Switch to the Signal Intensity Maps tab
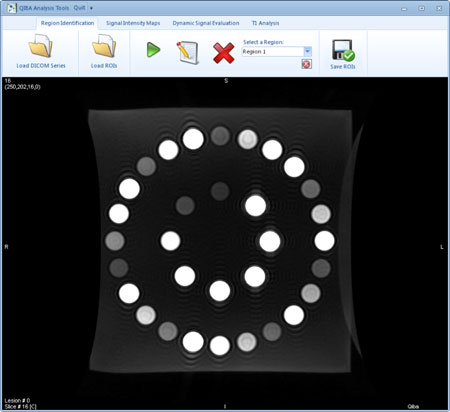 133,23
